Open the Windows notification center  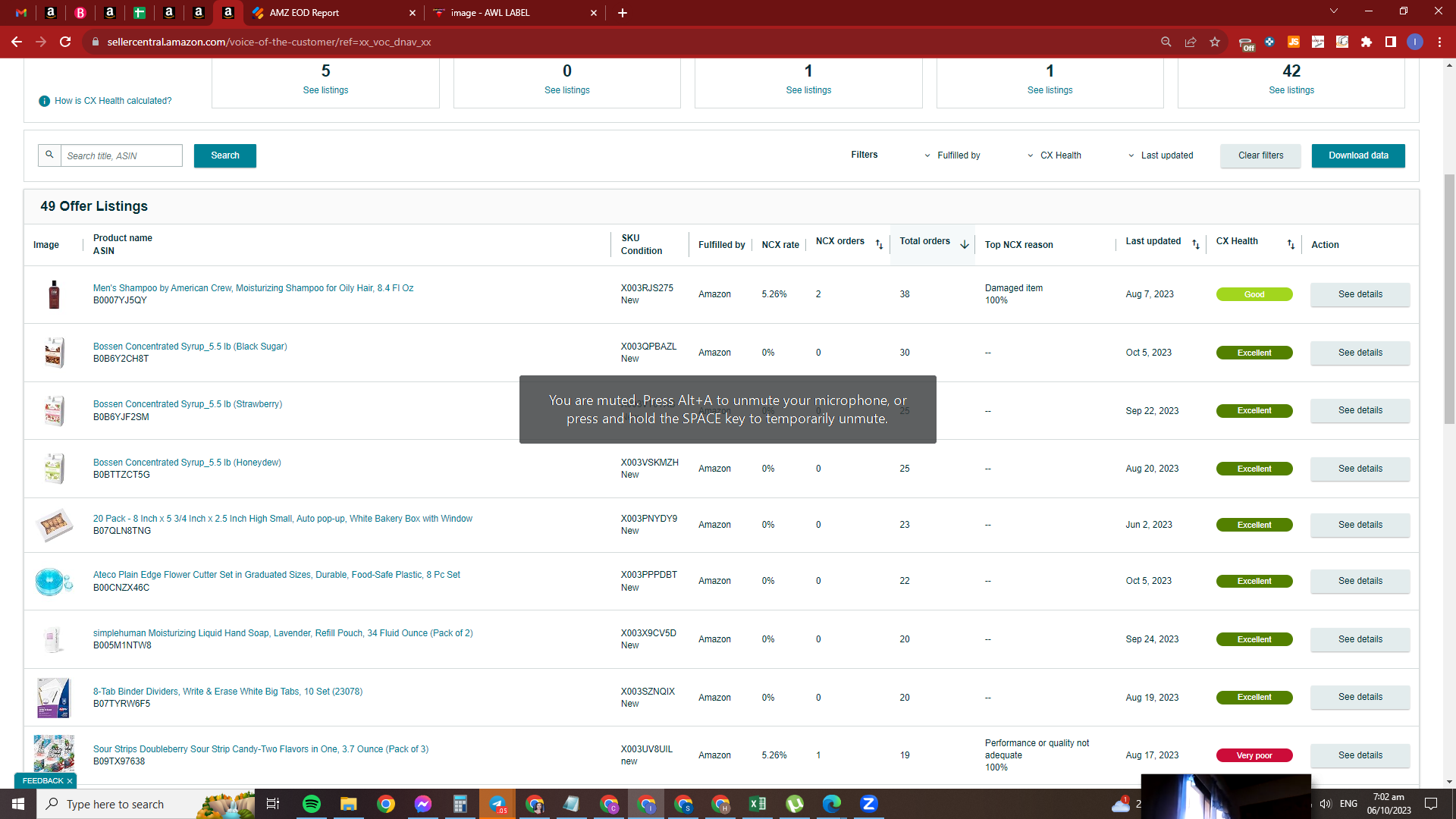click(x=1431, y=804)
